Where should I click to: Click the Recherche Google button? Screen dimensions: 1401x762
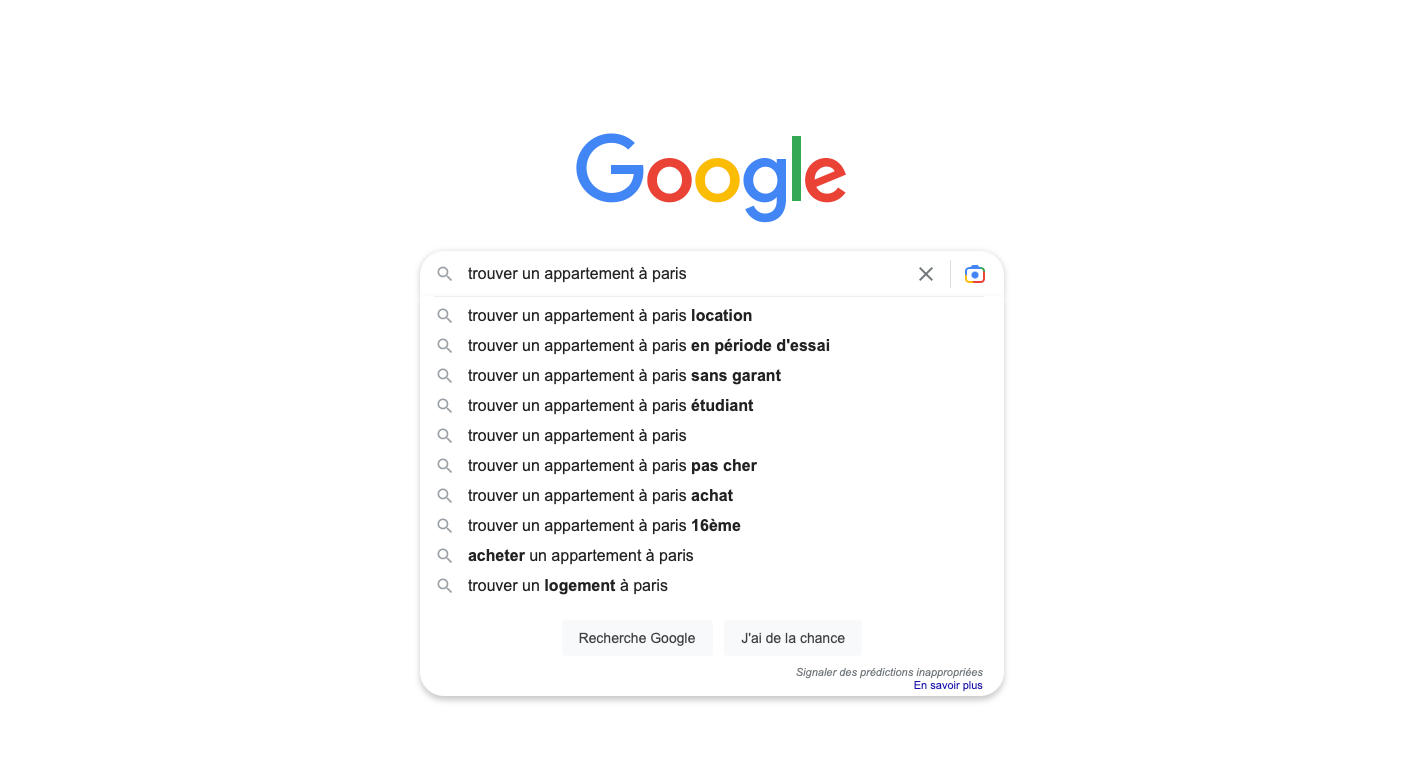[637, 638]
